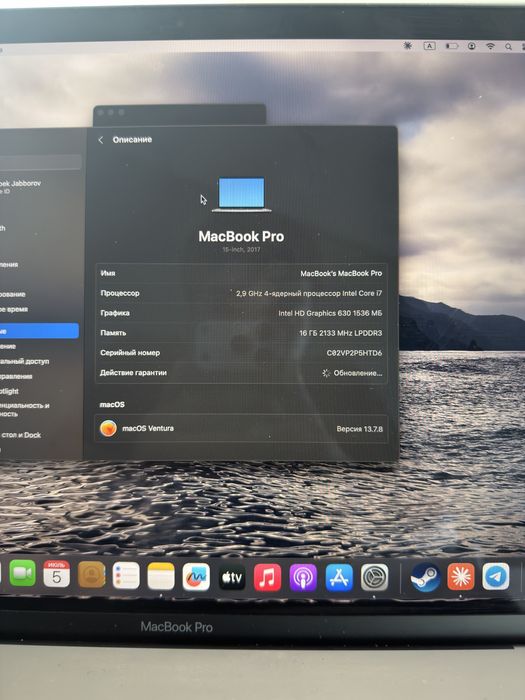Go back using the chevron beside Описание

click(x=100, y=140)
